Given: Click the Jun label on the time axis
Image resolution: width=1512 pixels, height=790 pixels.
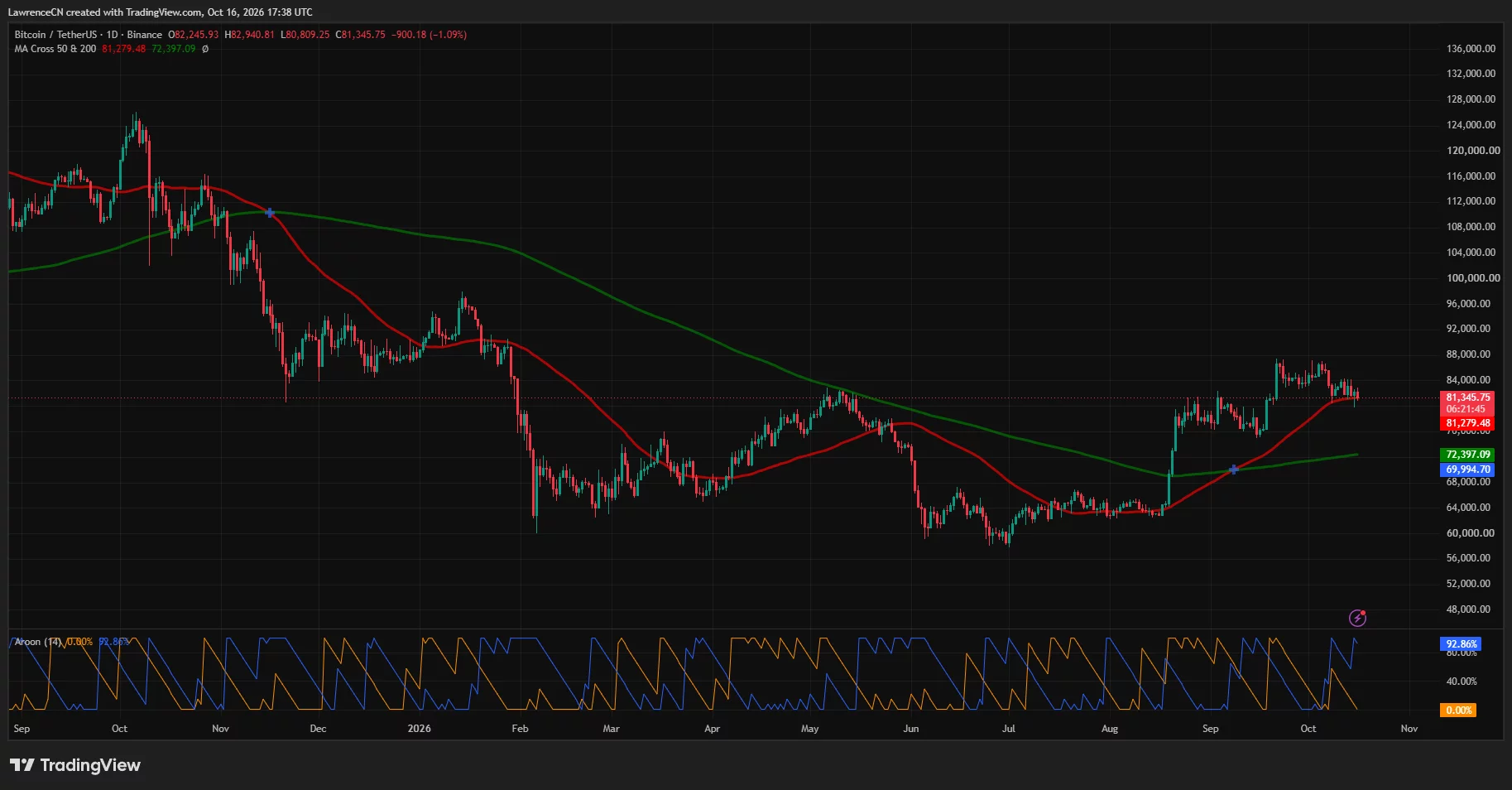Looking at the screenshot, I should [x=910, y=729].
